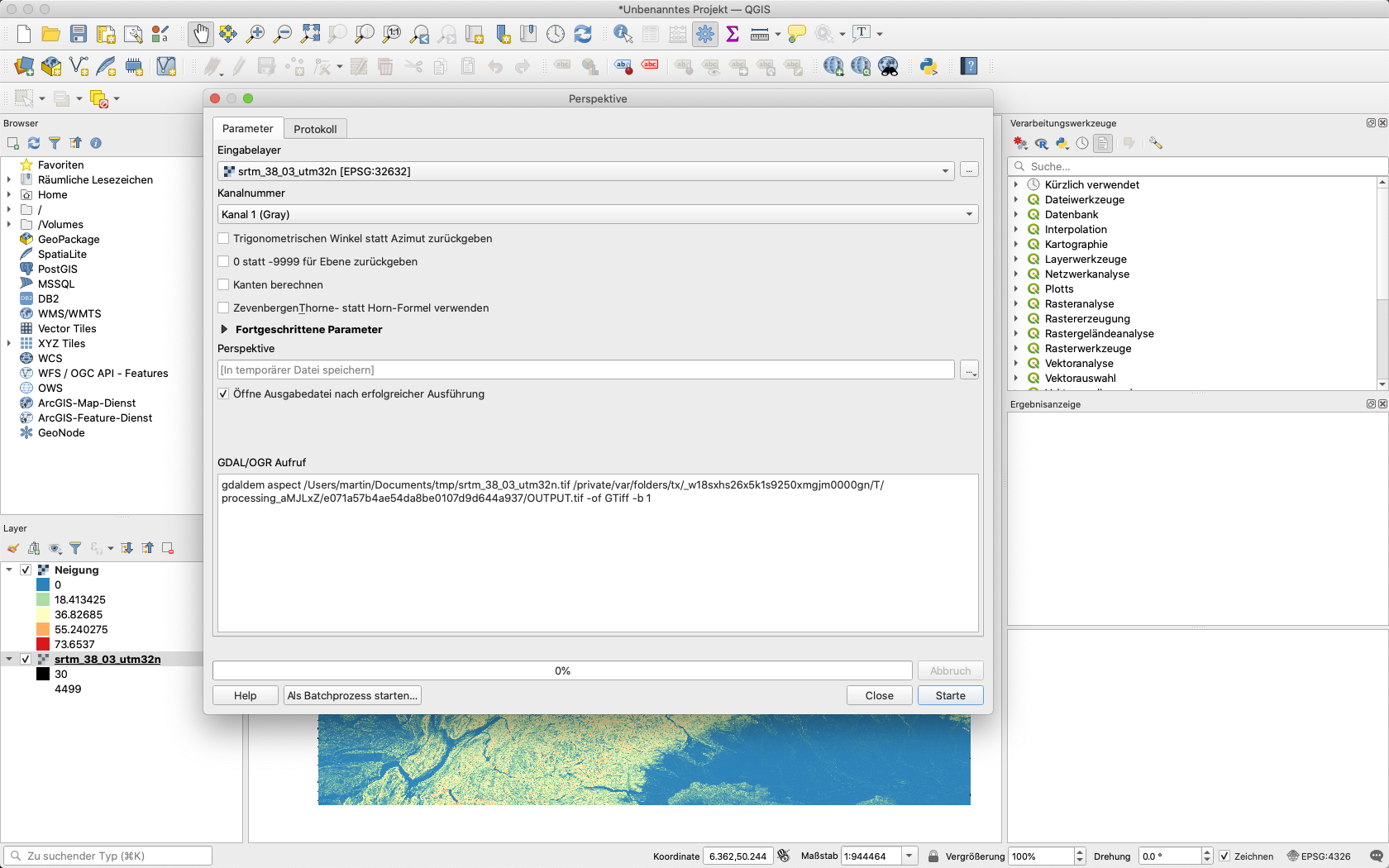Click the Save Project toolbar icon
Viewport: 1389px width, 868px height.
[x=79, y=34]
